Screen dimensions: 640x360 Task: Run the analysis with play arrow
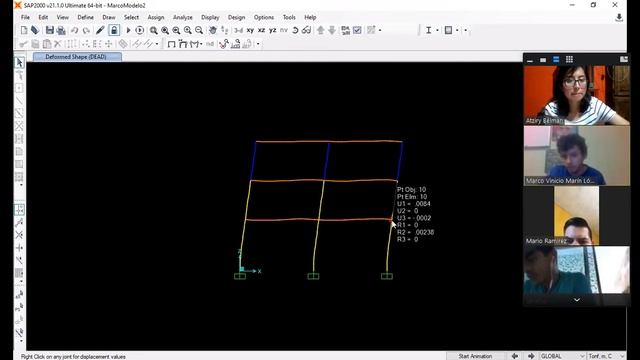128,30
